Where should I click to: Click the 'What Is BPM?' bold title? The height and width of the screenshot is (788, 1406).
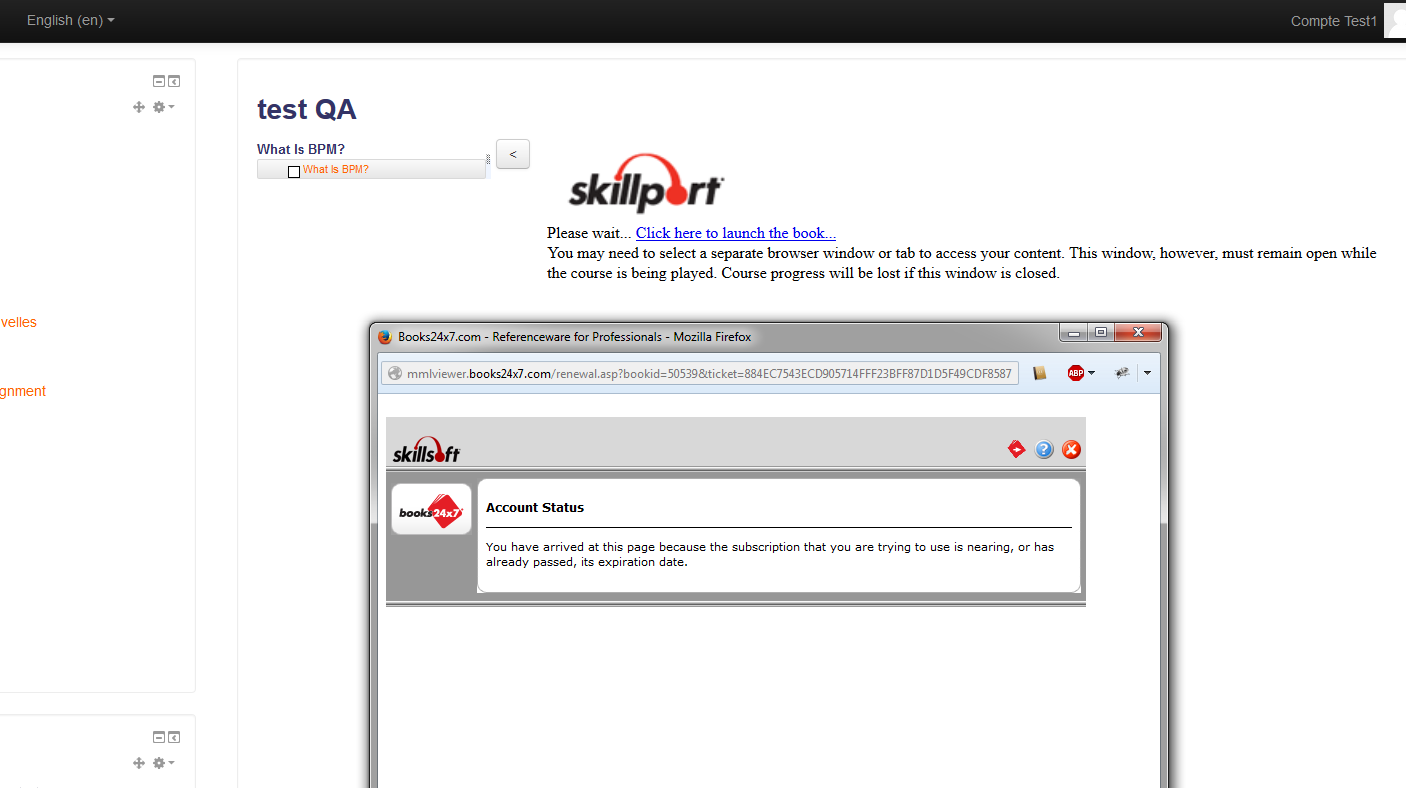(301, 150)
